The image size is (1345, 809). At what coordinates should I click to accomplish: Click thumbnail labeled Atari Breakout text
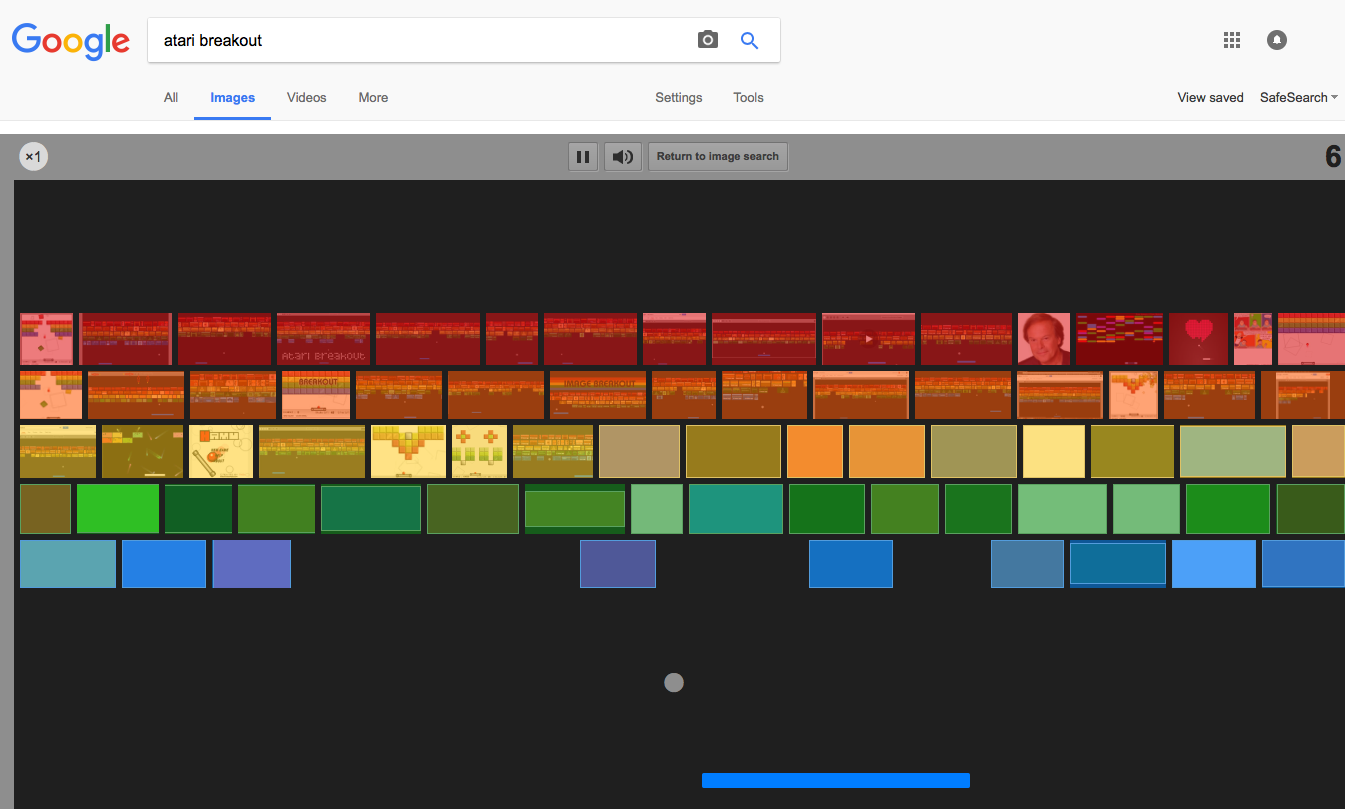(323, 339)
